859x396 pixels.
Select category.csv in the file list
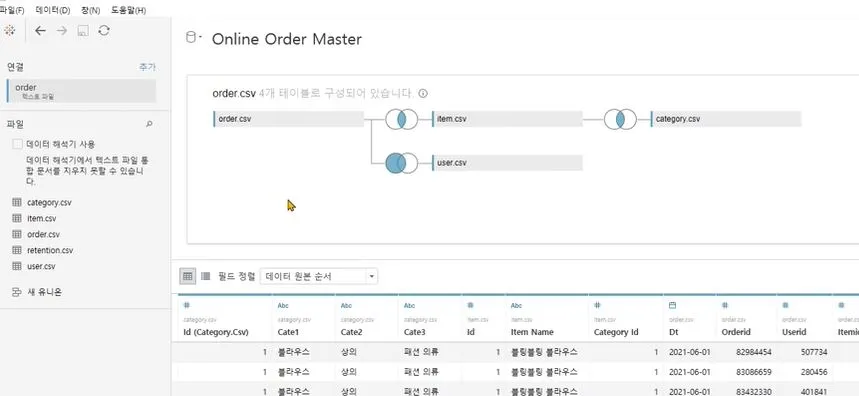pos(49,203)
